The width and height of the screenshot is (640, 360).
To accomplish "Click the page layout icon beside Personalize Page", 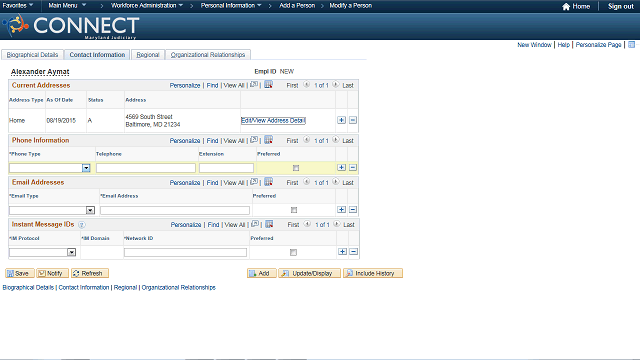I will pos(631,44).
